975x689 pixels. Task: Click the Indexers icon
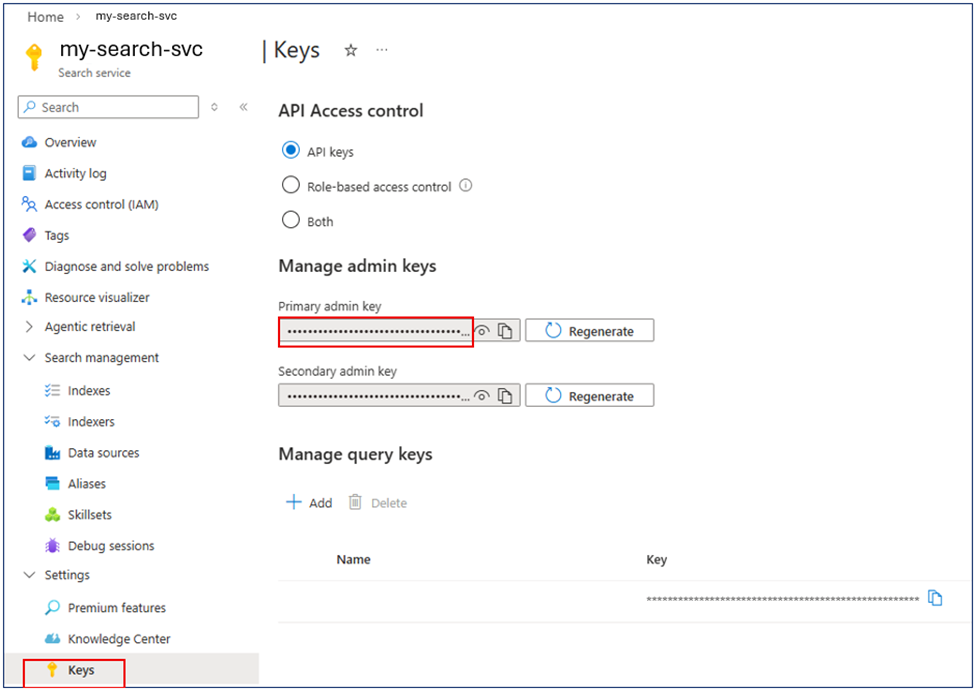pyautogui.click(x=52, y=422)
